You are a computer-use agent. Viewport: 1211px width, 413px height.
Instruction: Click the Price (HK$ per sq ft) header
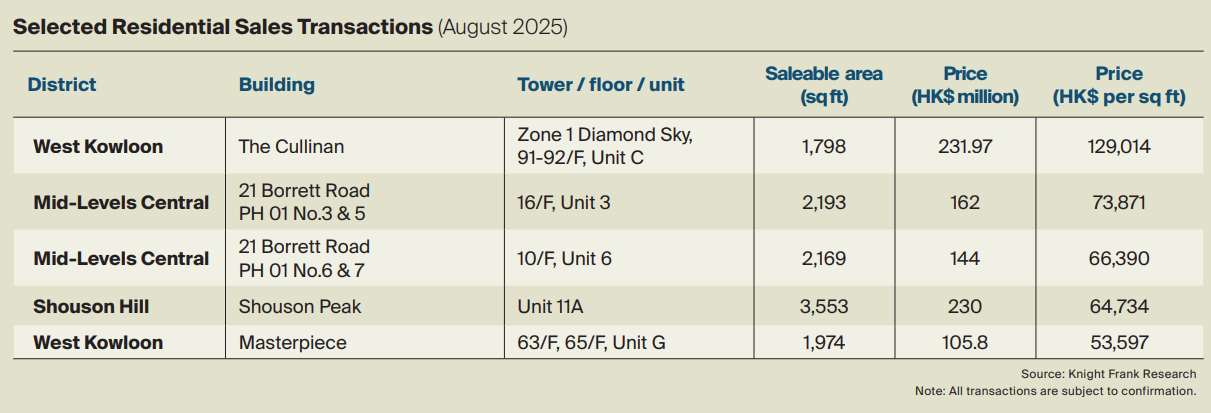[x=1119, y=85]
